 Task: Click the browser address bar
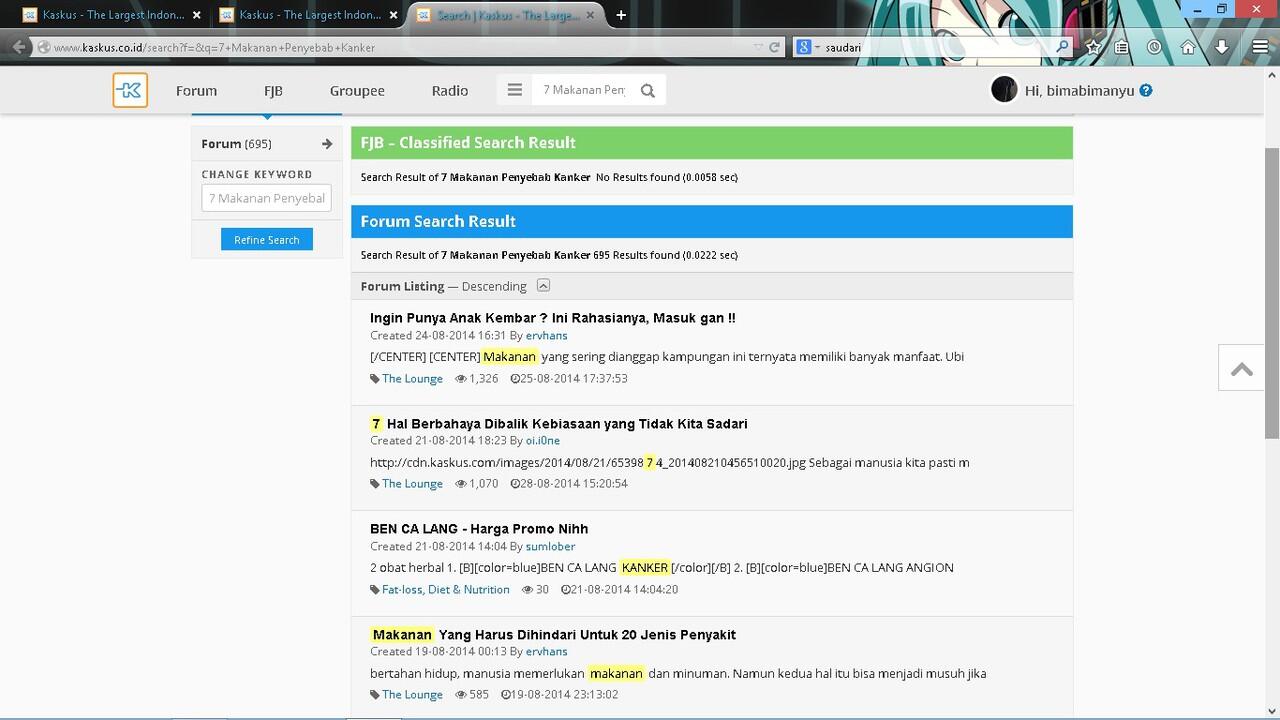tap(400, 47)
